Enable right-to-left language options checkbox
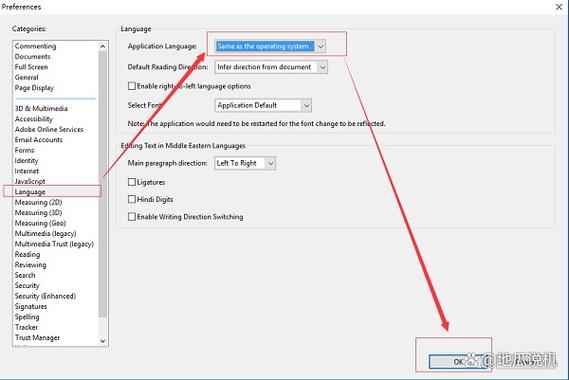This screenshot has width=569, height=380. click(x=132, y=86)
